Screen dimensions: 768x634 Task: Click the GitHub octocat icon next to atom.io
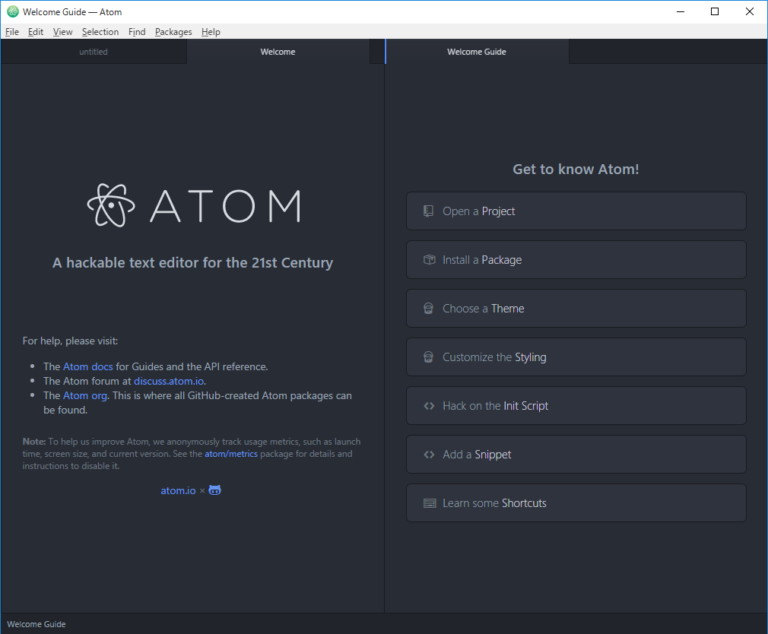pos(215,490)
